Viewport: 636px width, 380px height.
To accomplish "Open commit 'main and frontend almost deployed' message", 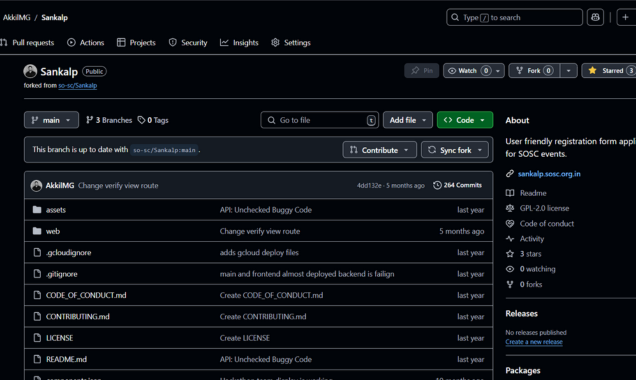I will (x=307, y=274).
